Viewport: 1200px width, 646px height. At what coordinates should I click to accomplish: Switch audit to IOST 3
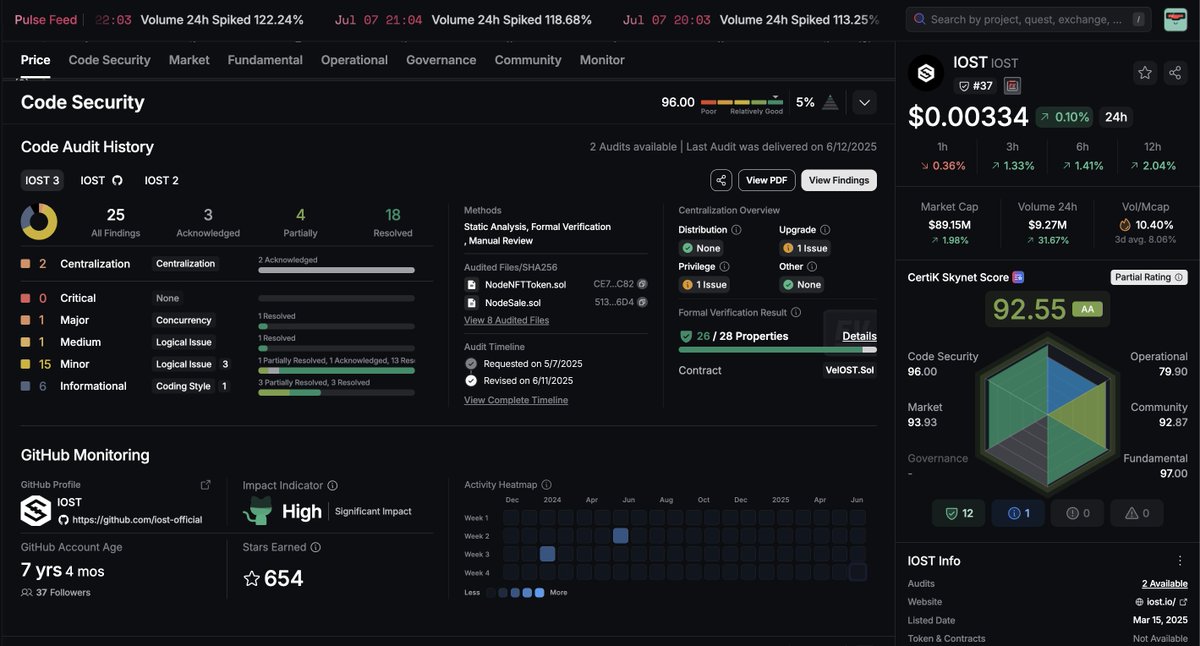42,180
